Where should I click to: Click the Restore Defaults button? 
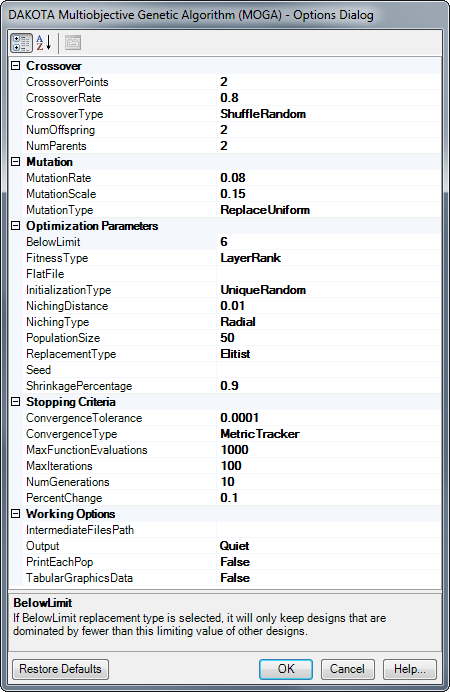pyautogui.click(x=60, y=669)
